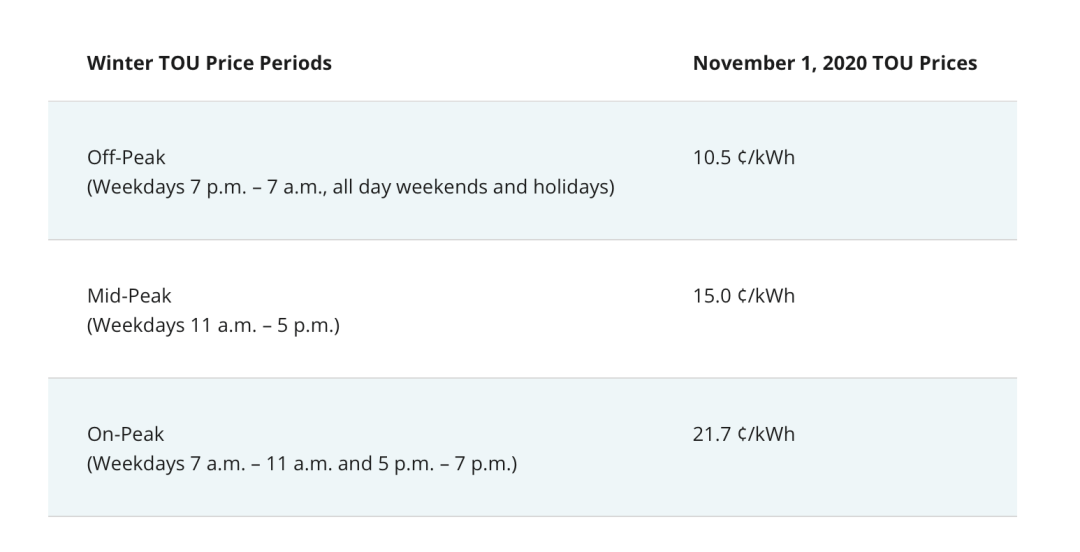
Task: Click the Winter TOU Price Periods header
Action: 209,63
